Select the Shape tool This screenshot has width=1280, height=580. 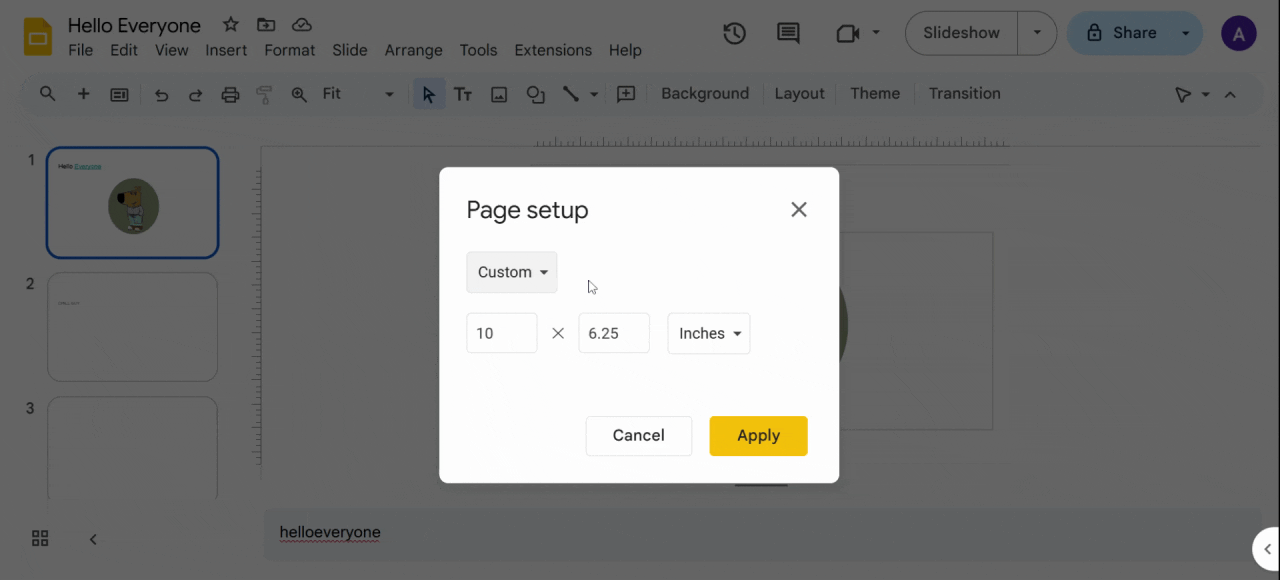(x=535, y=93)
